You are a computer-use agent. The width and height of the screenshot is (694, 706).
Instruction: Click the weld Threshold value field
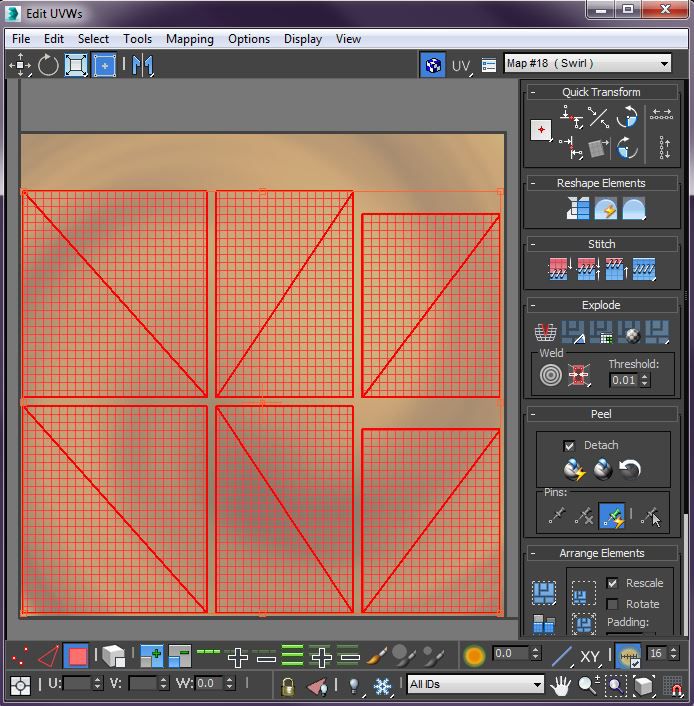coord(622,380)
